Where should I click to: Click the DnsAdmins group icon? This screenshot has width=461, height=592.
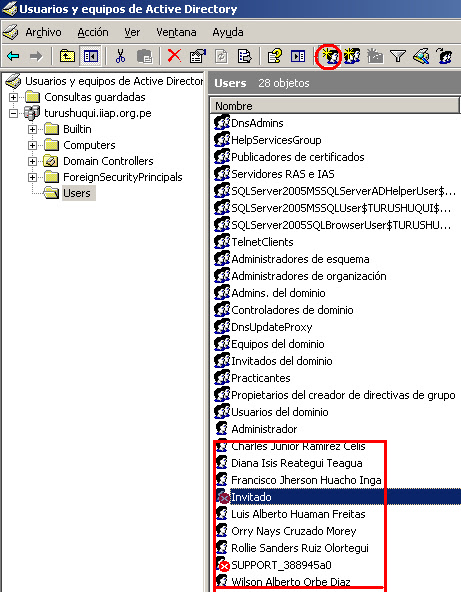[222, 123]
